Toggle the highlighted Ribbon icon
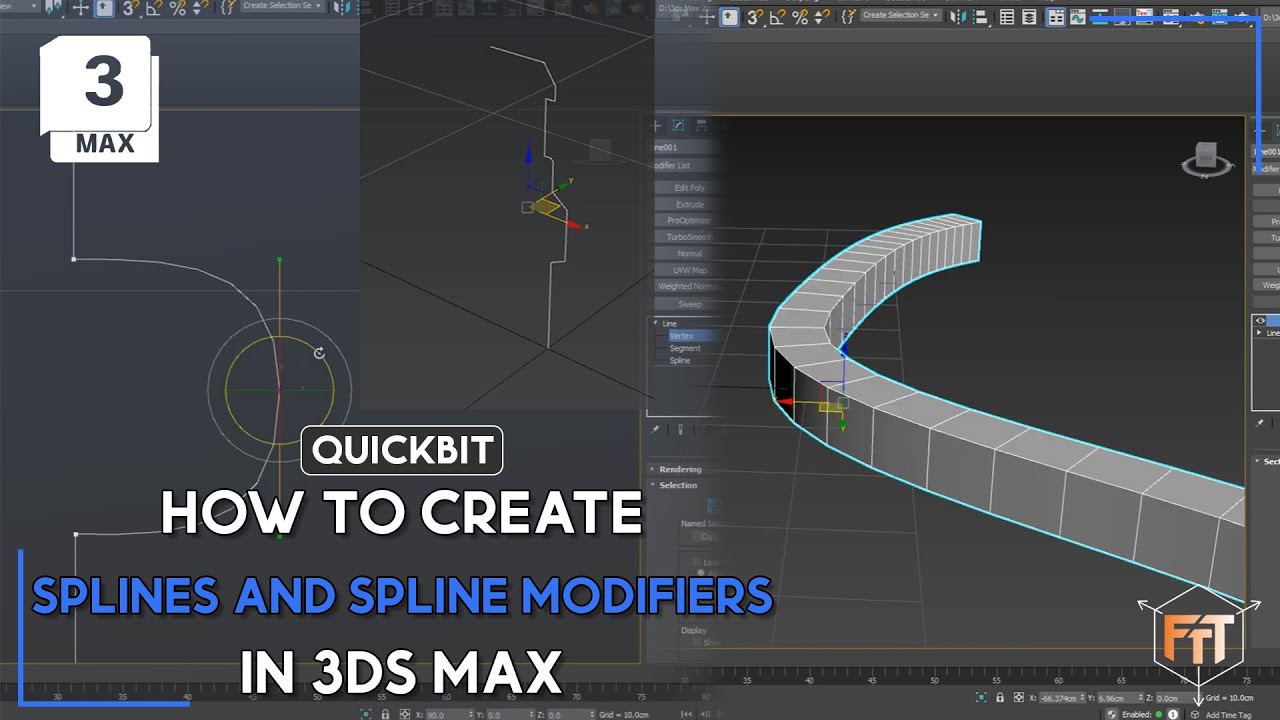 click(1055, 17)
